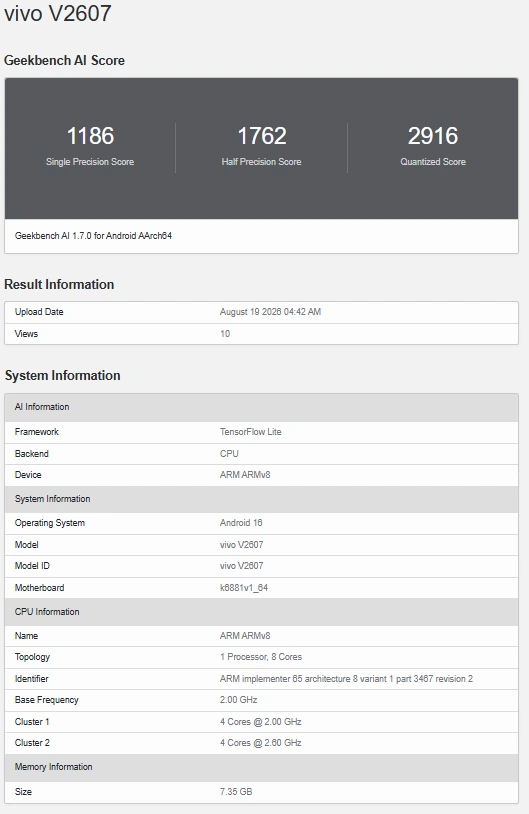Select the '4 Cores @ 2.00 GHz' value
Screen dimensions: 529x814
pyautogui.click(x=261, y=722)
